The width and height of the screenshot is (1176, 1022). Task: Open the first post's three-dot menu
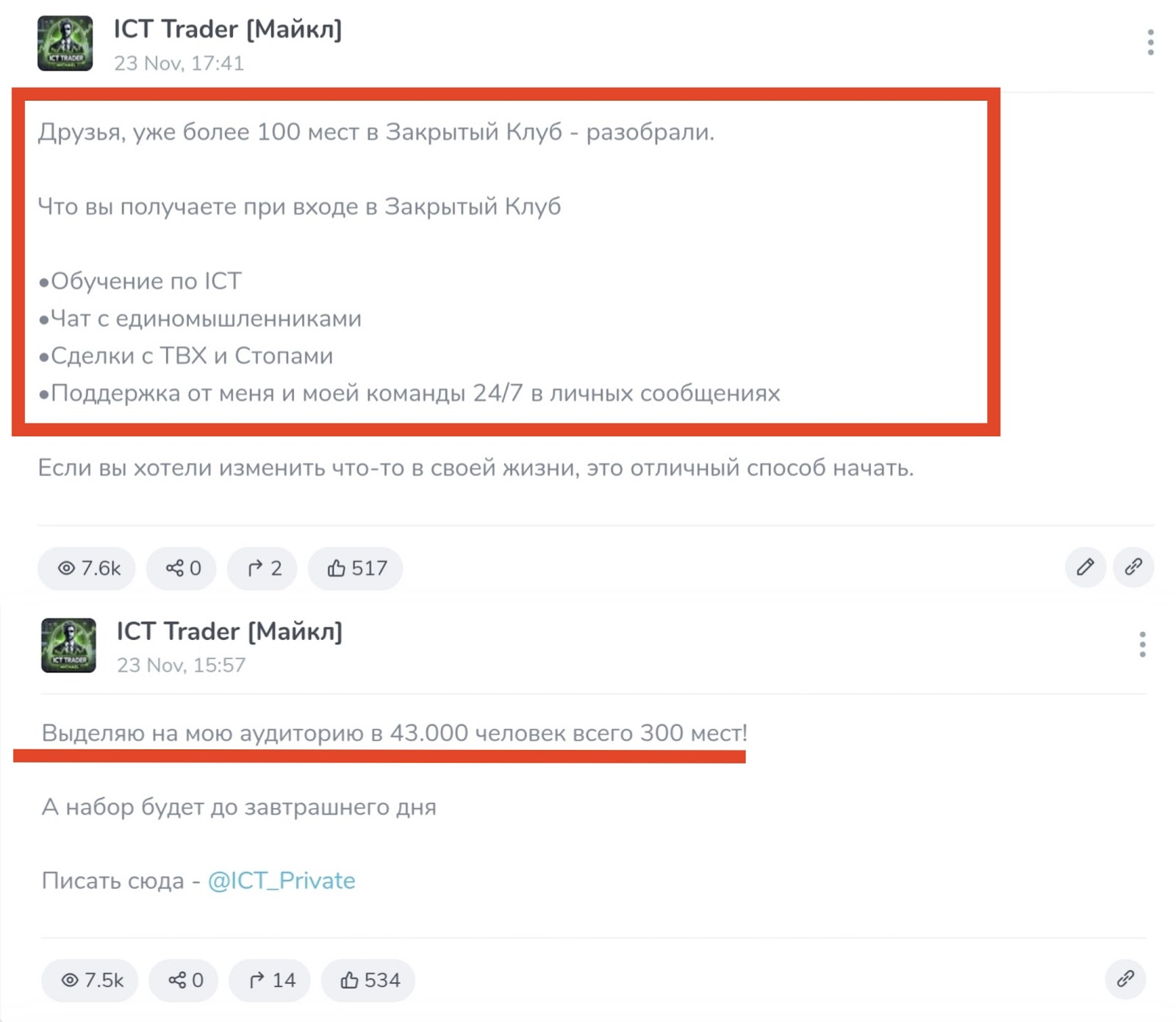1150,42
